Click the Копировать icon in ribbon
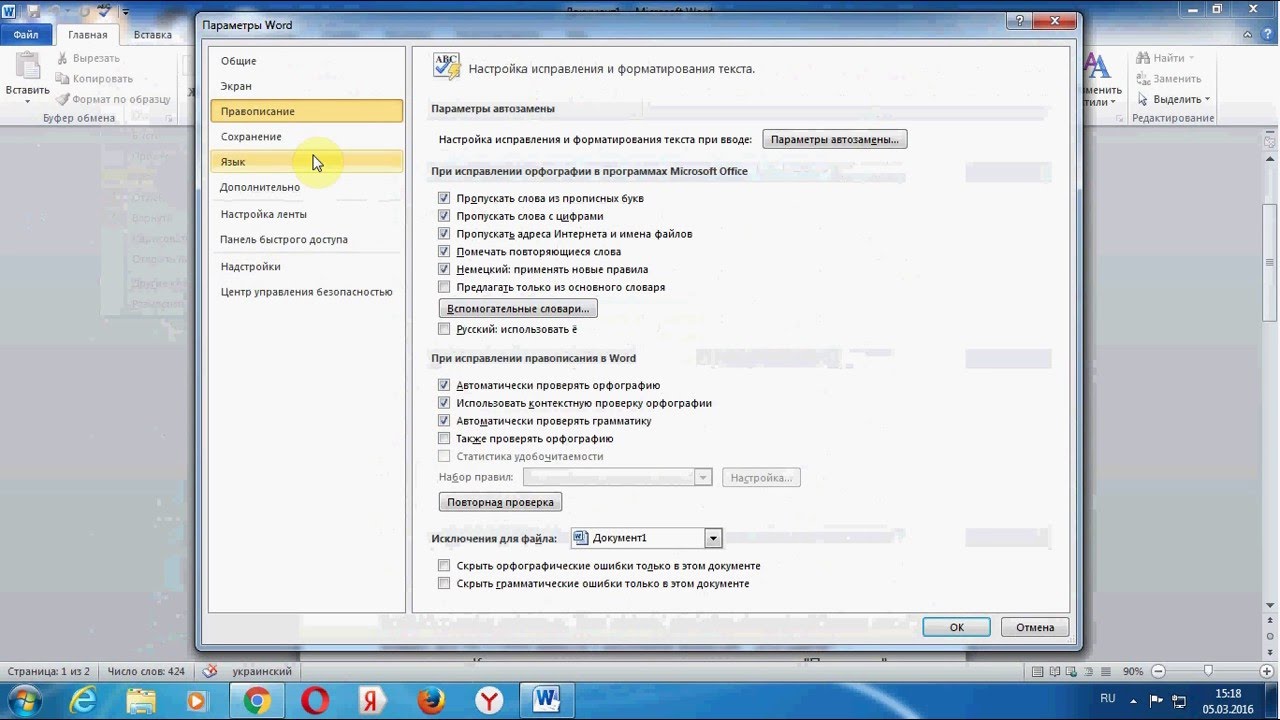 (63, 79)
